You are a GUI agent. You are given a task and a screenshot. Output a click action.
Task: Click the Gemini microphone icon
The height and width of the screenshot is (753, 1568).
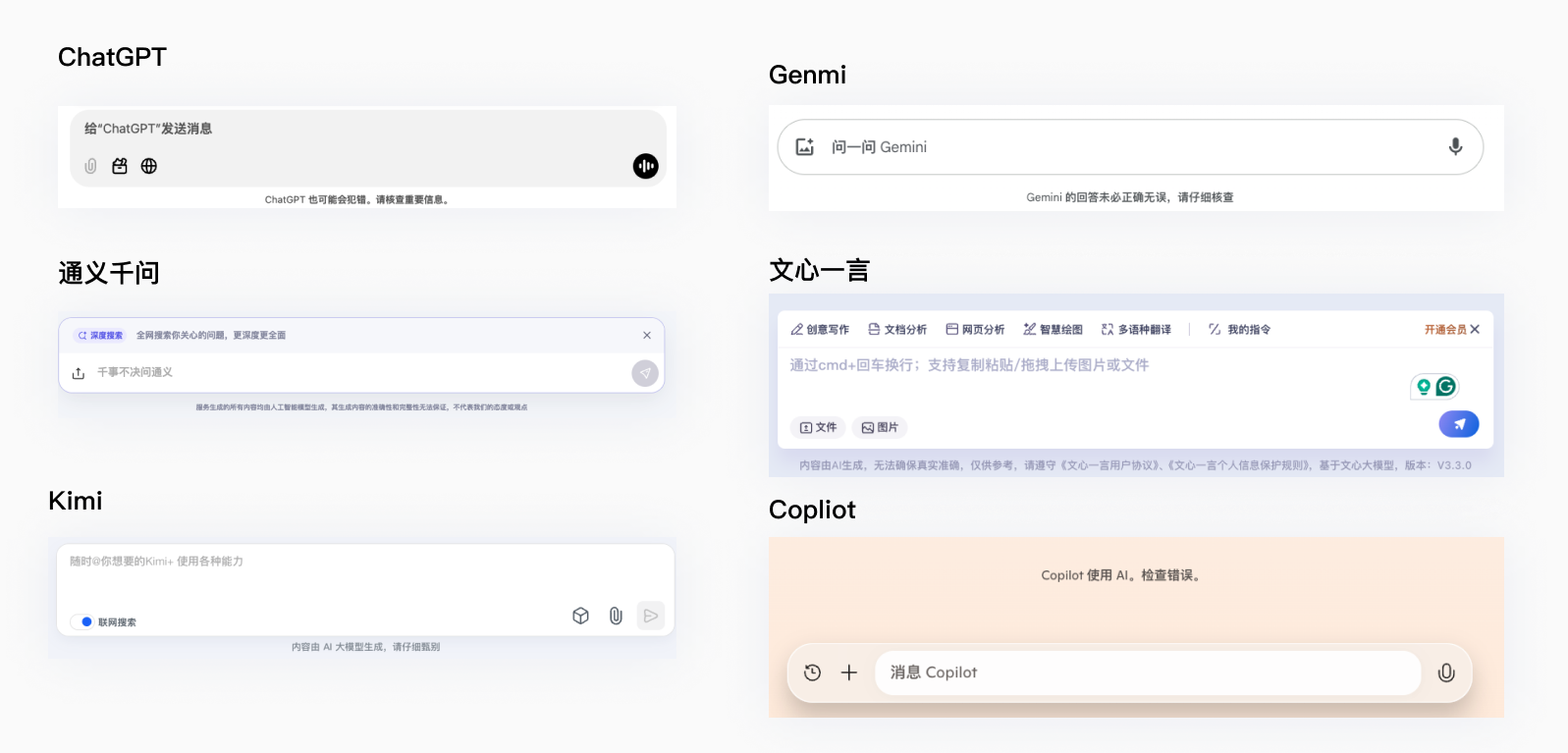1455,146
